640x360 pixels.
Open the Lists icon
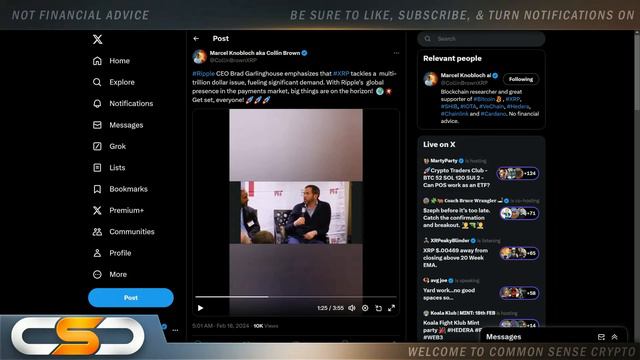point(97,167)
